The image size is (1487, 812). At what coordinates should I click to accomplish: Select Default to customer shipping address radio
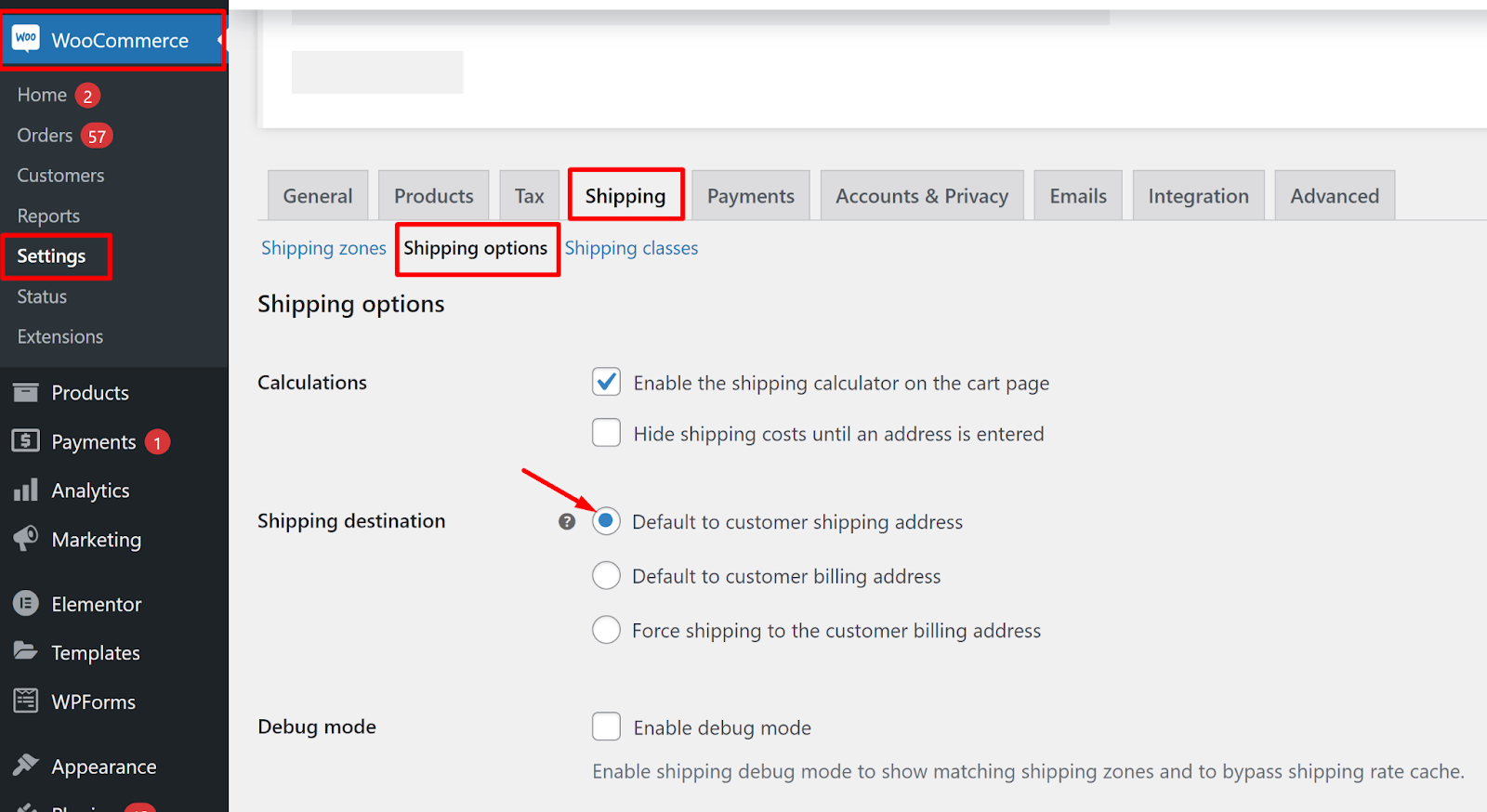(x=606, y=521)
